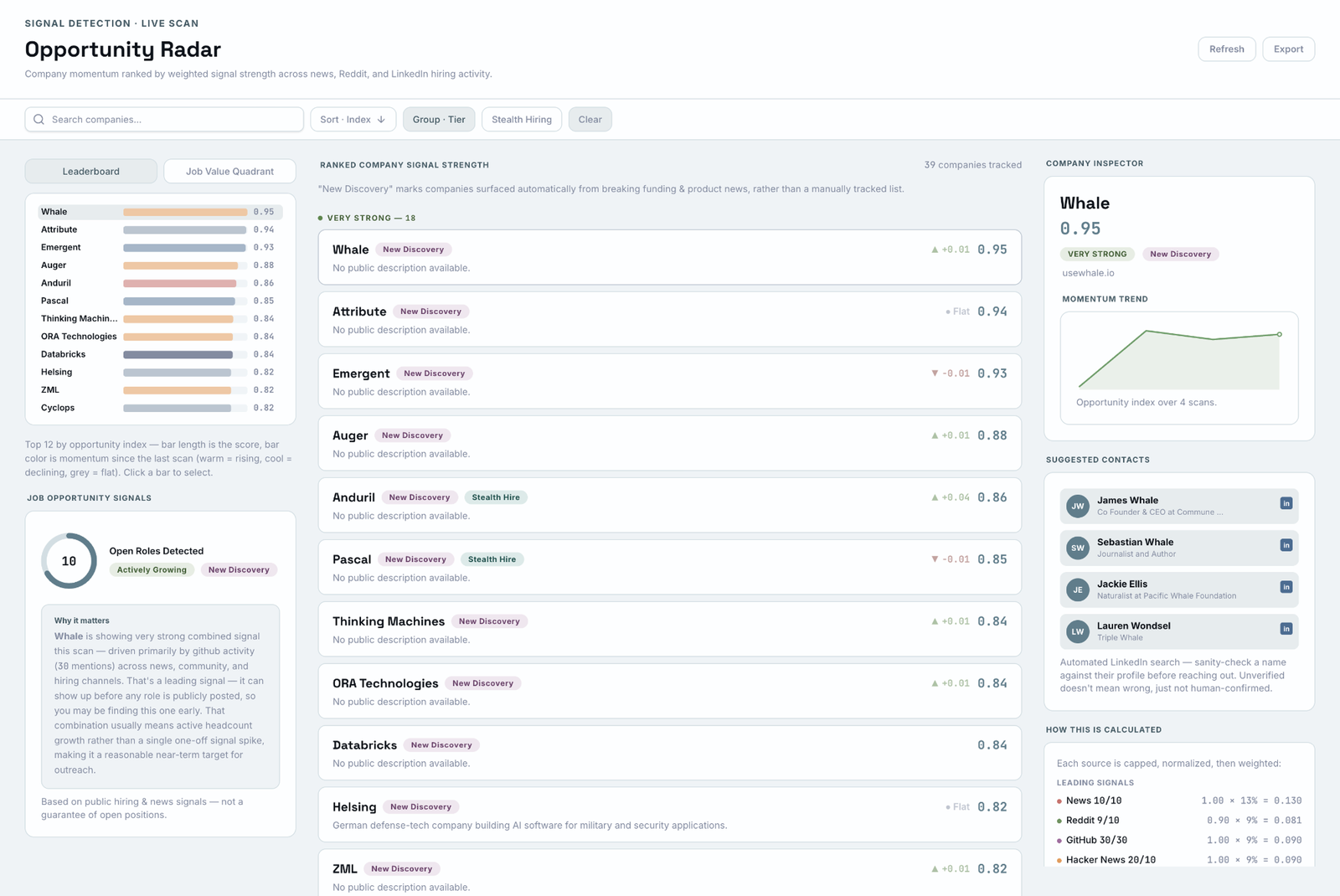Select the Attribute bar in the leaderboard
This screenshot has width=1340, height=896.
coord(160,229)
